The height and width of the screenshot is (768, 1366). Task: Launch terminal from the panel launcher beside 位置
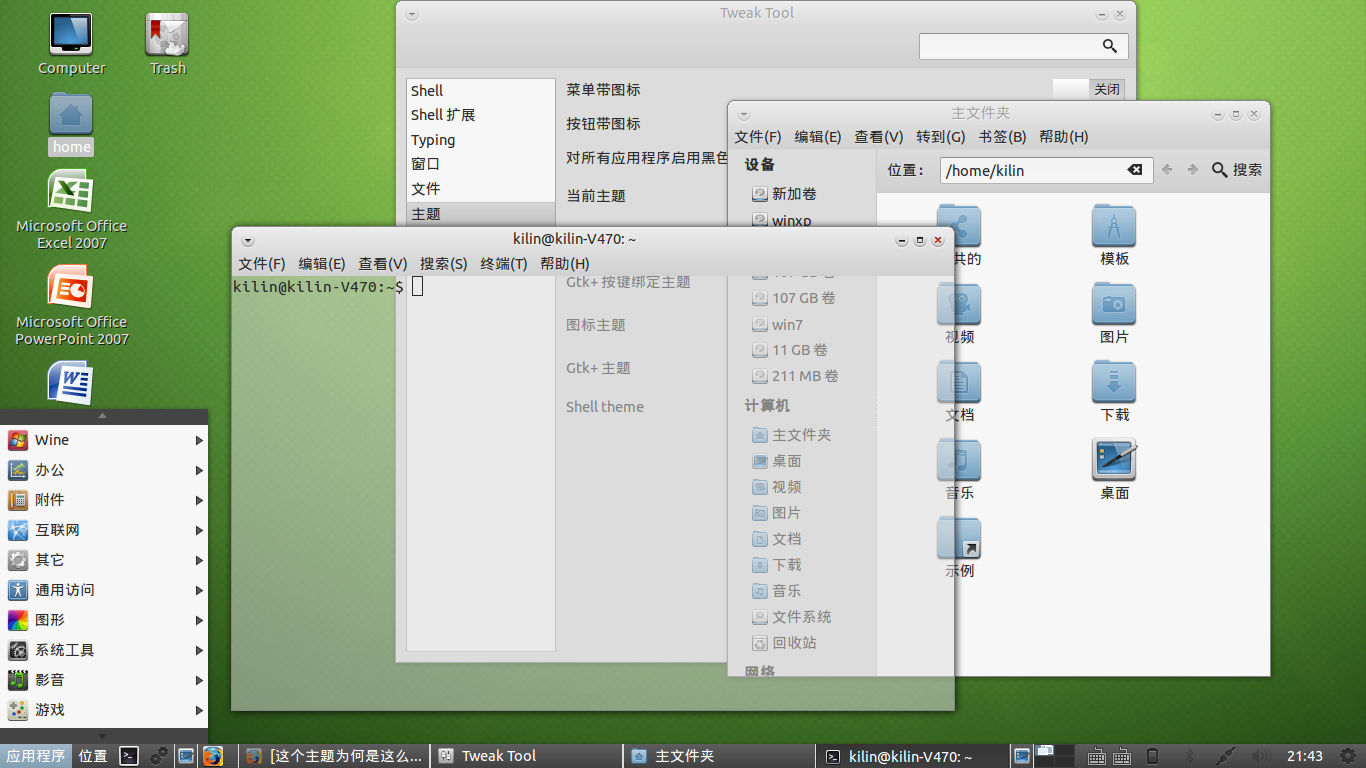[129, 756]
